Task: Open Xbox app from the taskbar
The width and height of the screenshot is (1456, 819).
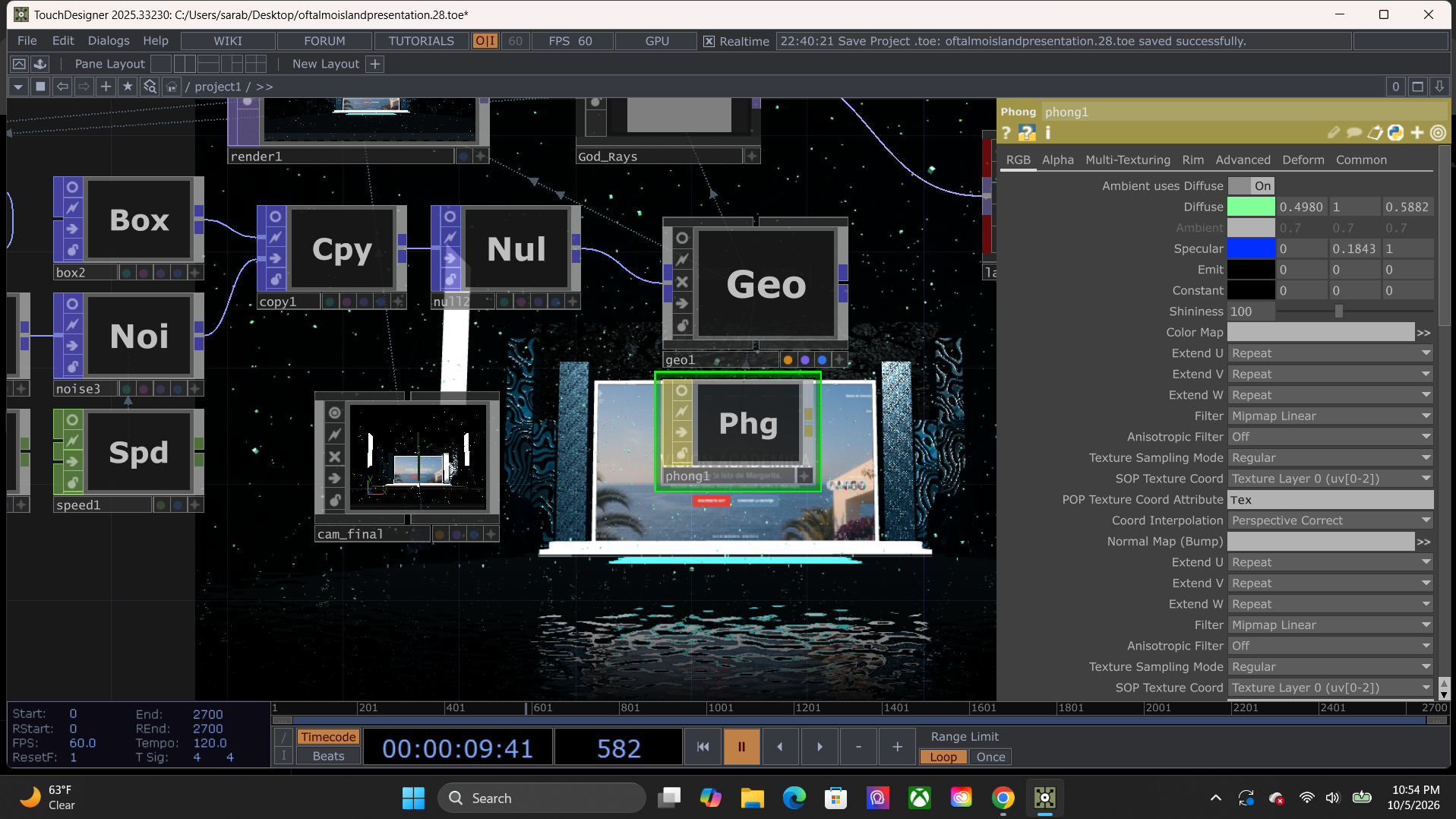Action: (919, 798)
